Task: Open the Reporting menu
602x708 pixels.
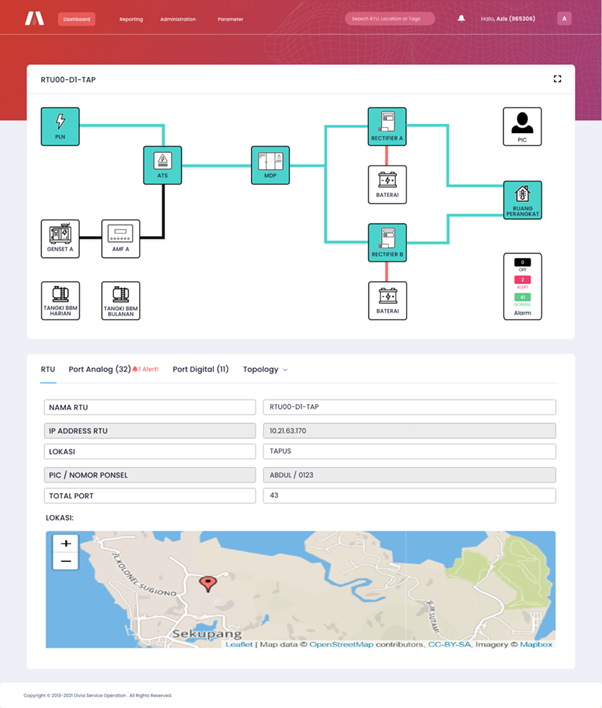Action: point(131,19)
